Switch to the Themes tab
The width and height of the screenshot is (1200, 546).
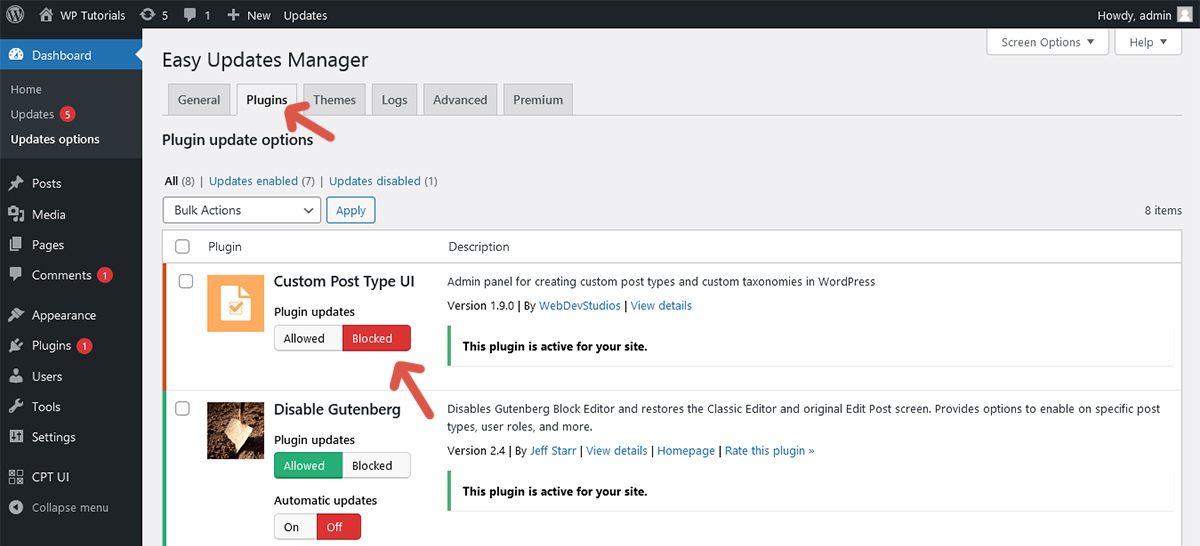pos(334,100)
